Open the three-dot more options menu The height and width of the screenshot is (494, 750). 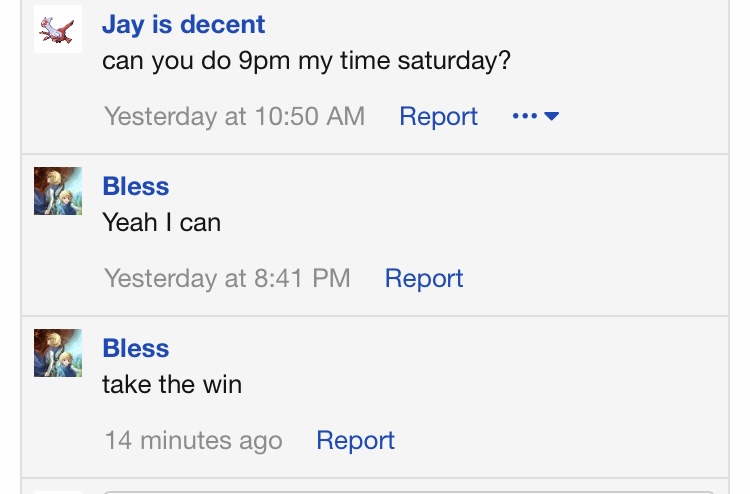click(x=525, y=116)
